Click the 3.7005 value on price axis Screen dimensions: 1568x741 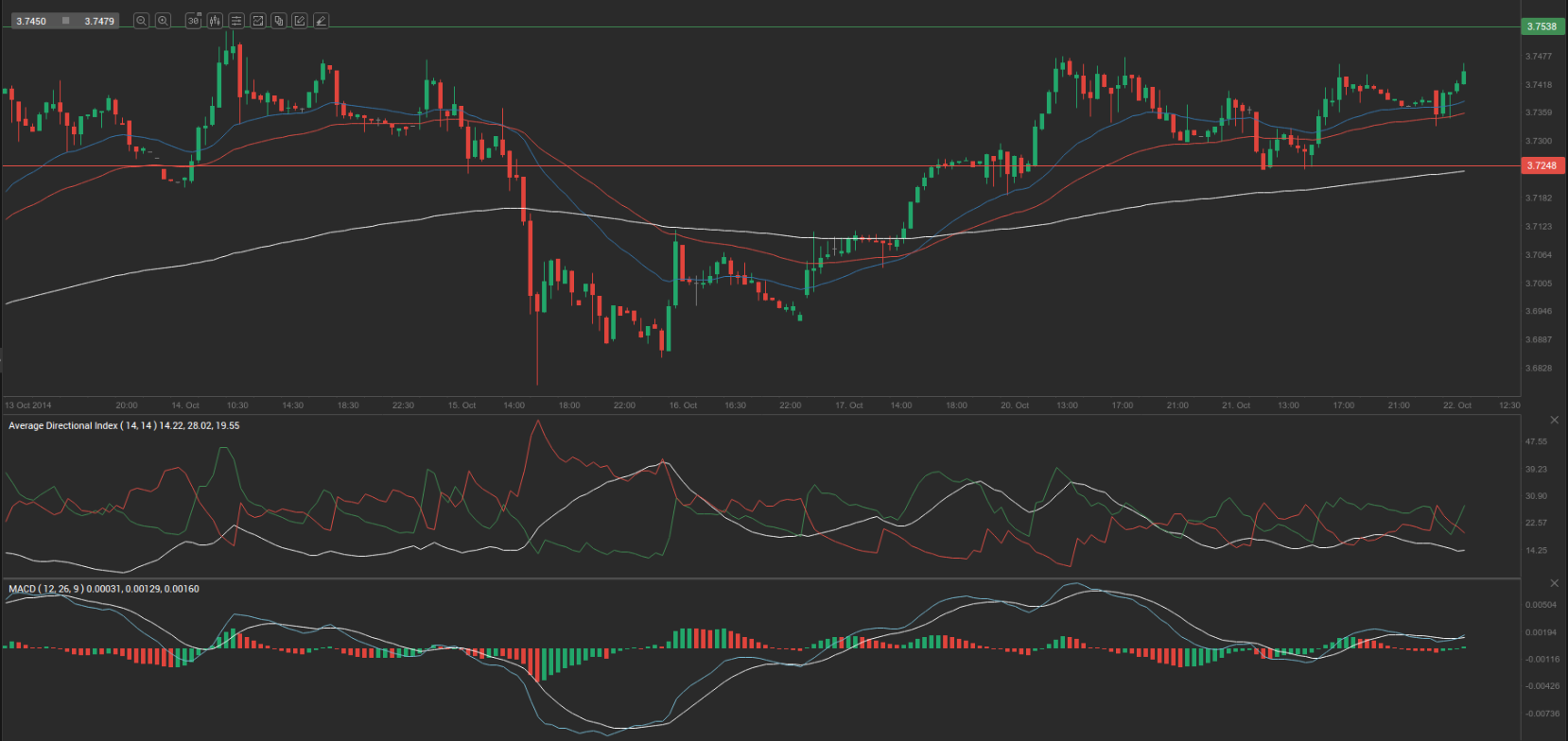(1538, 284)
